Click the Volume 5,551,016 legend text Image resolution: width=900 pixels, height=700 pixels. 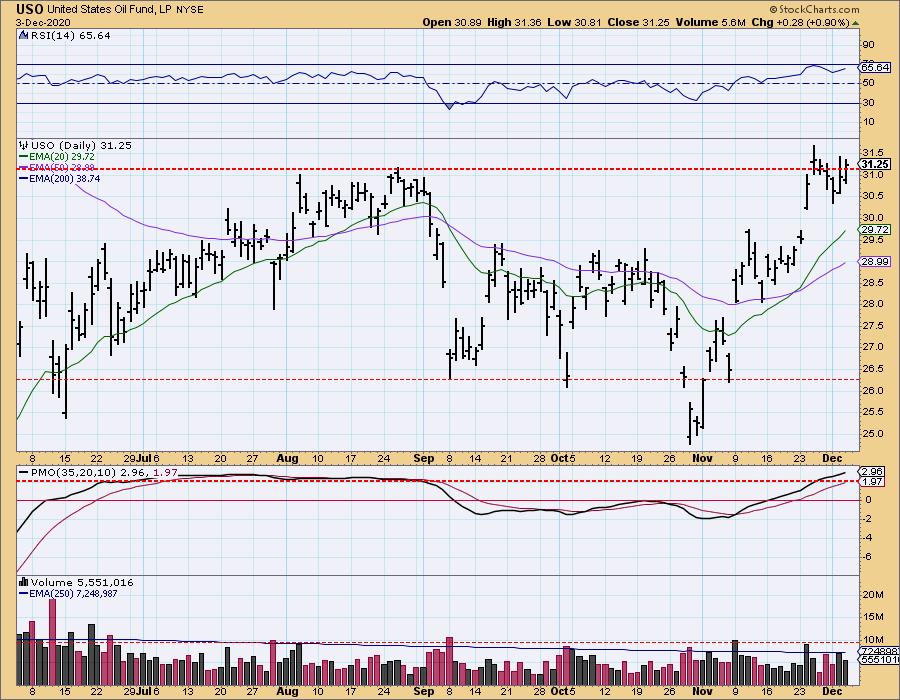coord(82,582)
